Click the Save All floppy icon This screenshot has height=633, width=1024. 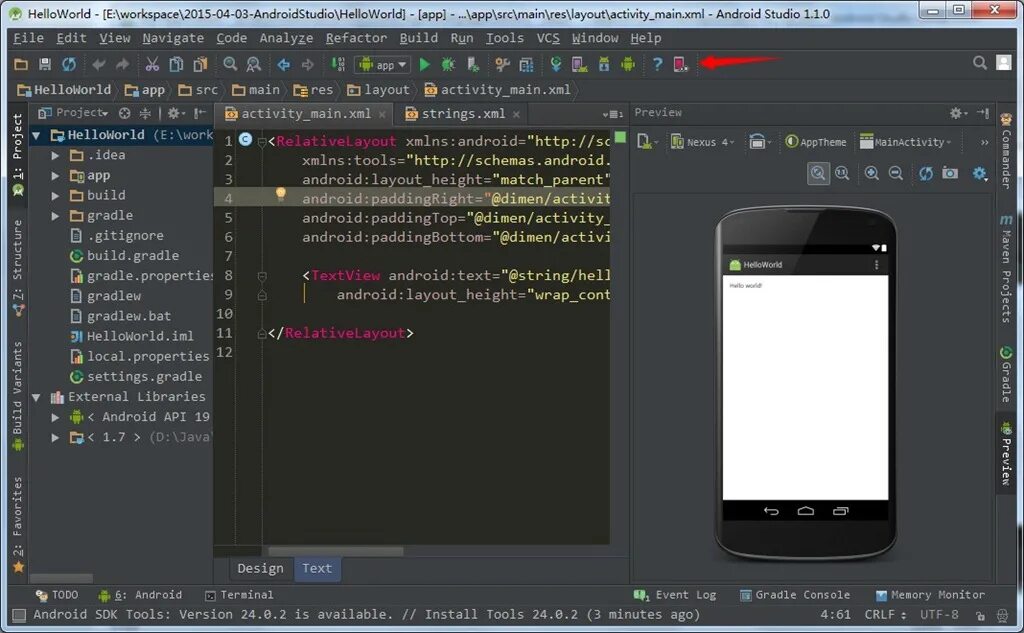(44, 64)
